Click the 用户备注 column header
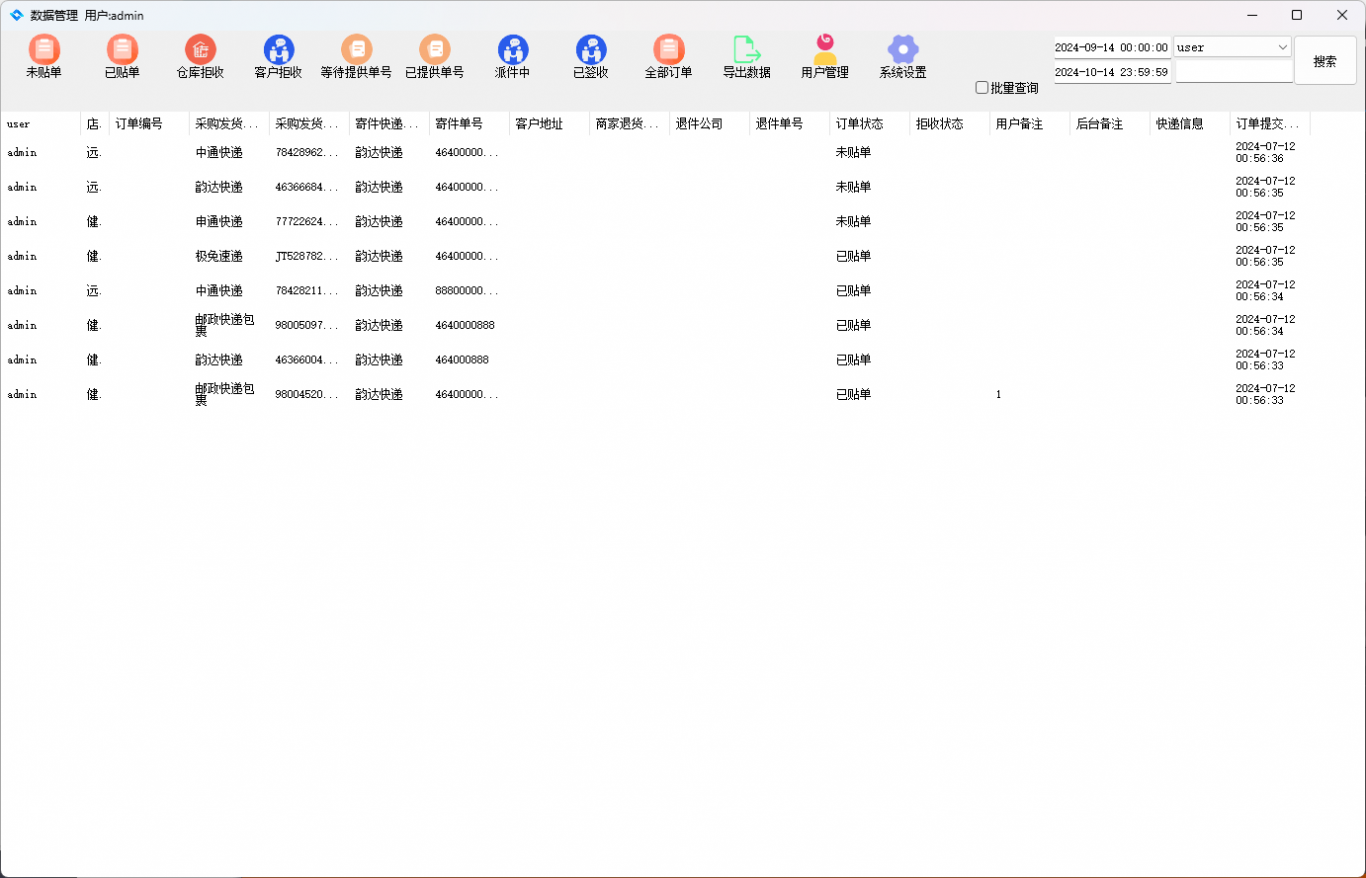 [x=1029, y=124]
